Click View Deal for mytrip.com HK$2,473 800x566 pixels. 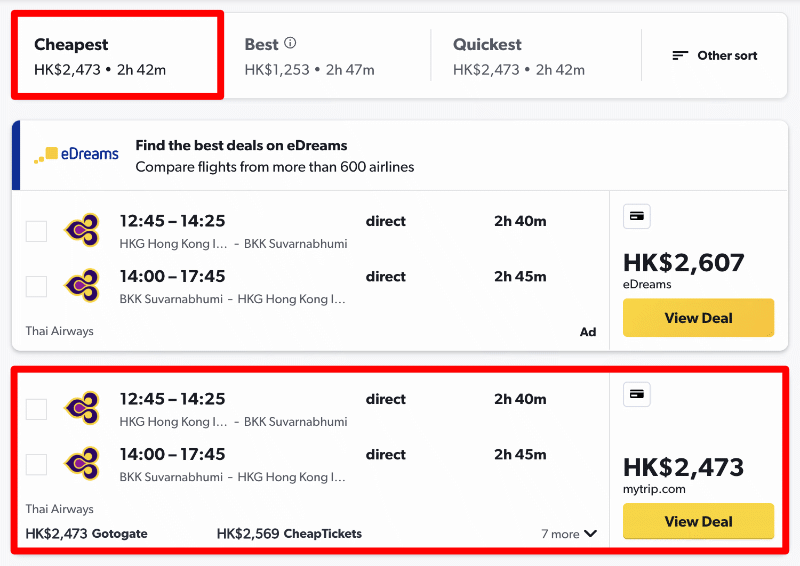tap(698, 521)
